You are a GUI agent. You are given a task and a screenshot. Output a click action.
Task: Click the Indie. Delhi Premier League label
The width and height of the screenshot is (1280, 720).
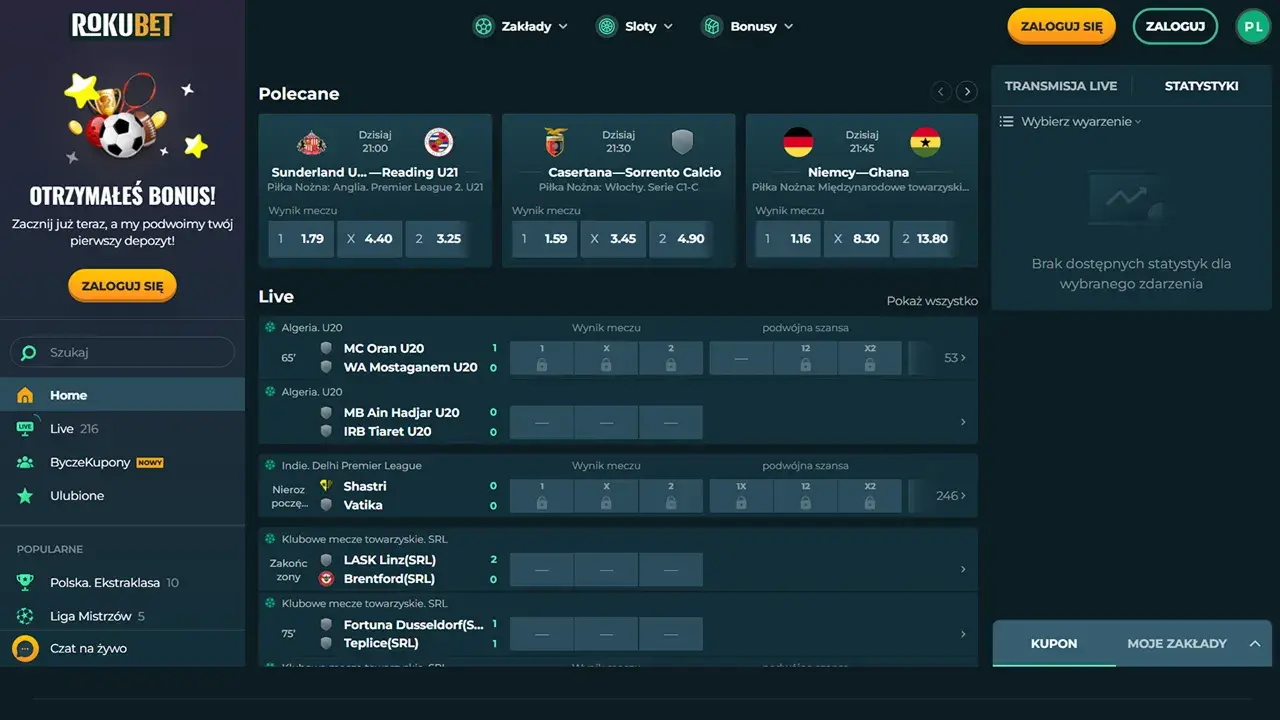(x=351, y=466)
